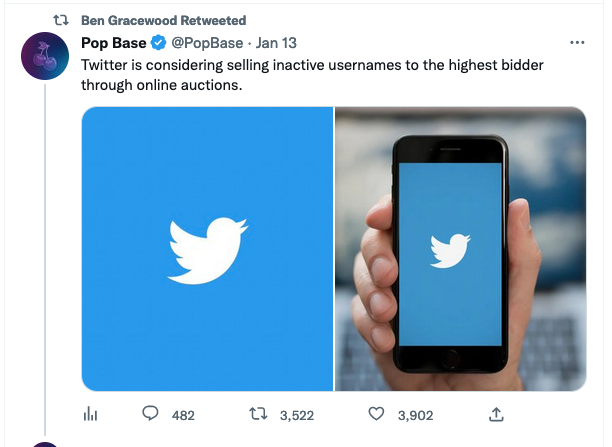Viewport: 612px width, 447px height.
Task: Open the Jan 13 timestamp link
Action: point(276,43)
